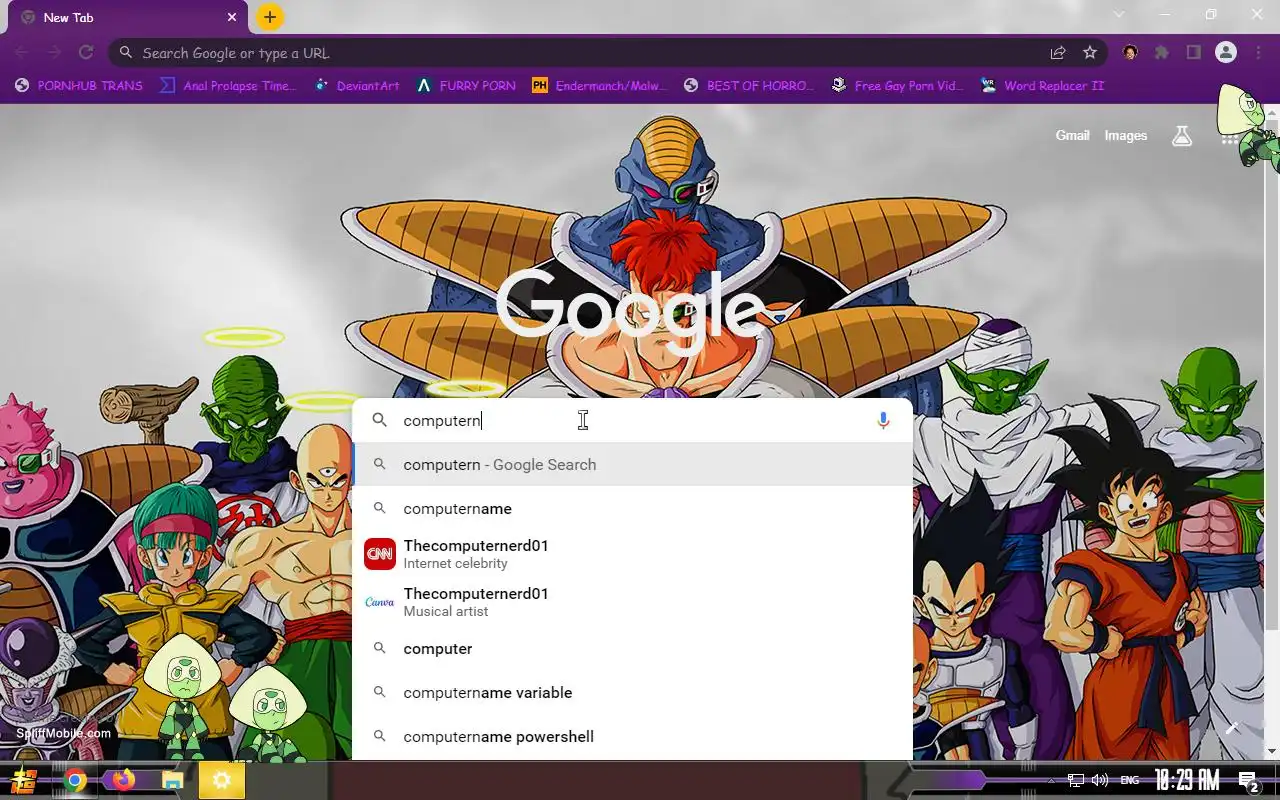Viewport: 1280px width, 800px height.
Task: Open the tab search chevron
Action: point(1119,15)
